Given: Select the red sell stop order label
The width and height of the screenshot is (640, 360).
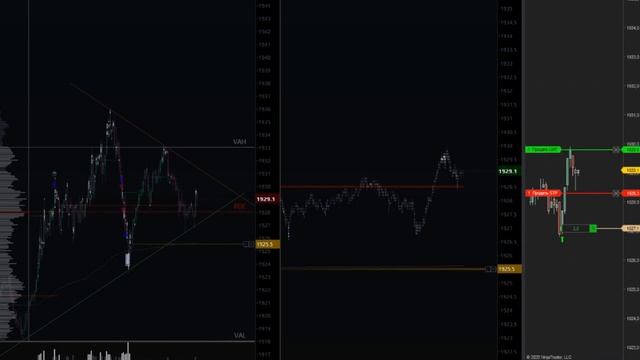Looking at the screenshot, I should click(543, 193).
